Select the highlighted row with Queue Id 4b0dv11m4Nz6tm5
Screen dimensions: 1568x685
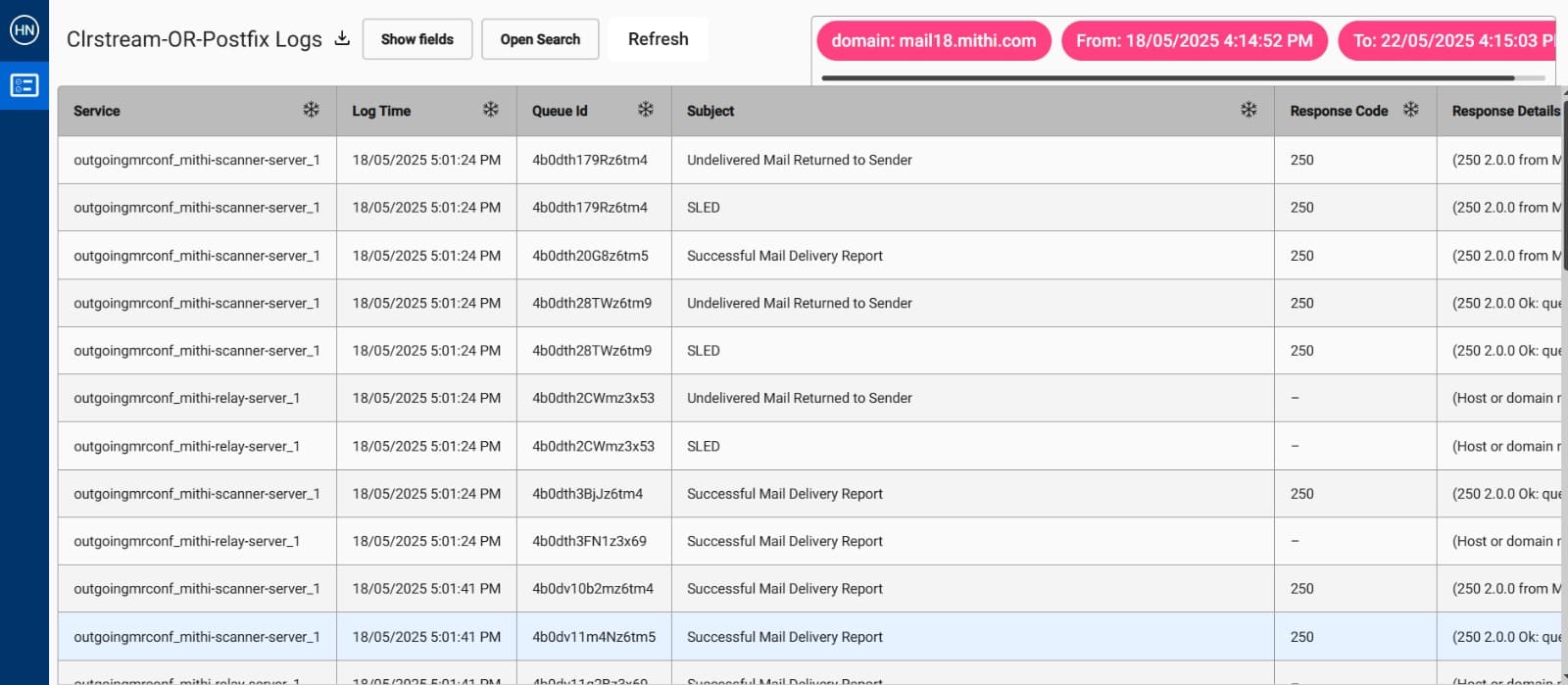click(594, 637)
